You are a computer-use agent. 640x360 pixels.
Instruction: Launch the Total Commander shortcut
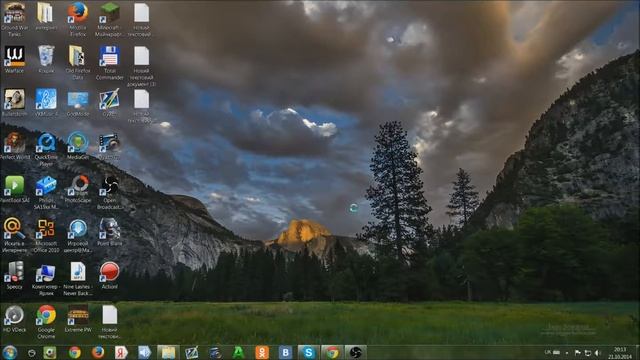tap(109, 62)
